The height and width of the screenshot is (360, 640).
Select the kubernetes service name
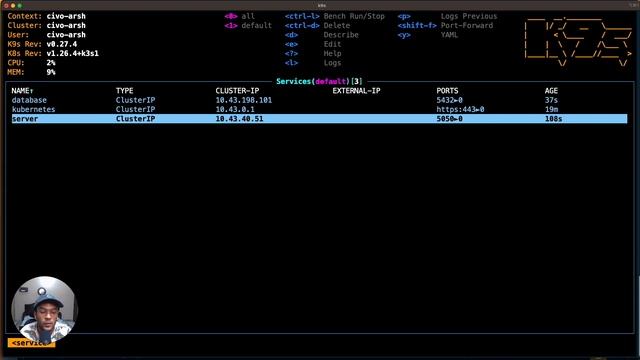pos(33,109)
